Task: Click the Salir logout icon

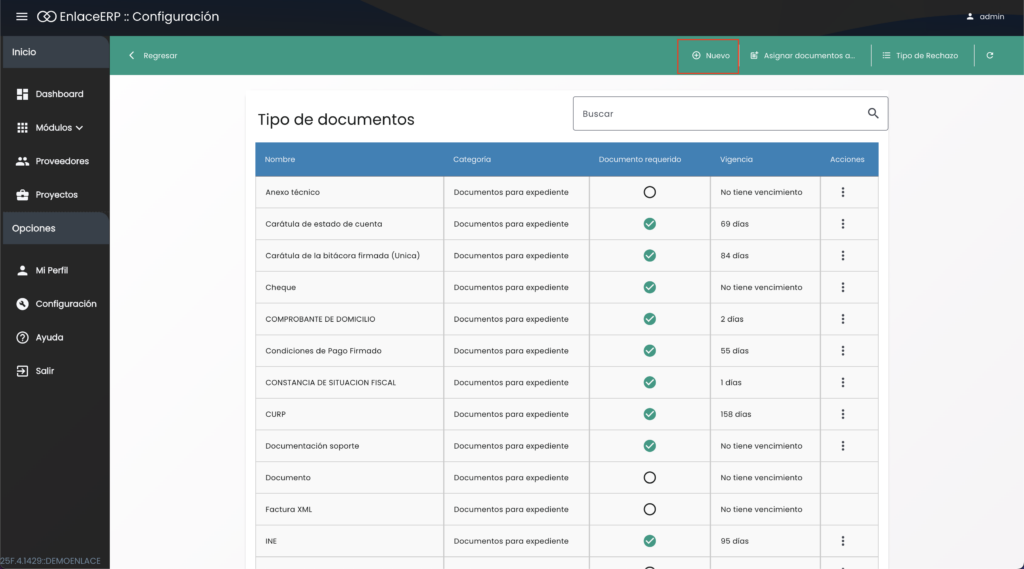Action: coord(22,371)
